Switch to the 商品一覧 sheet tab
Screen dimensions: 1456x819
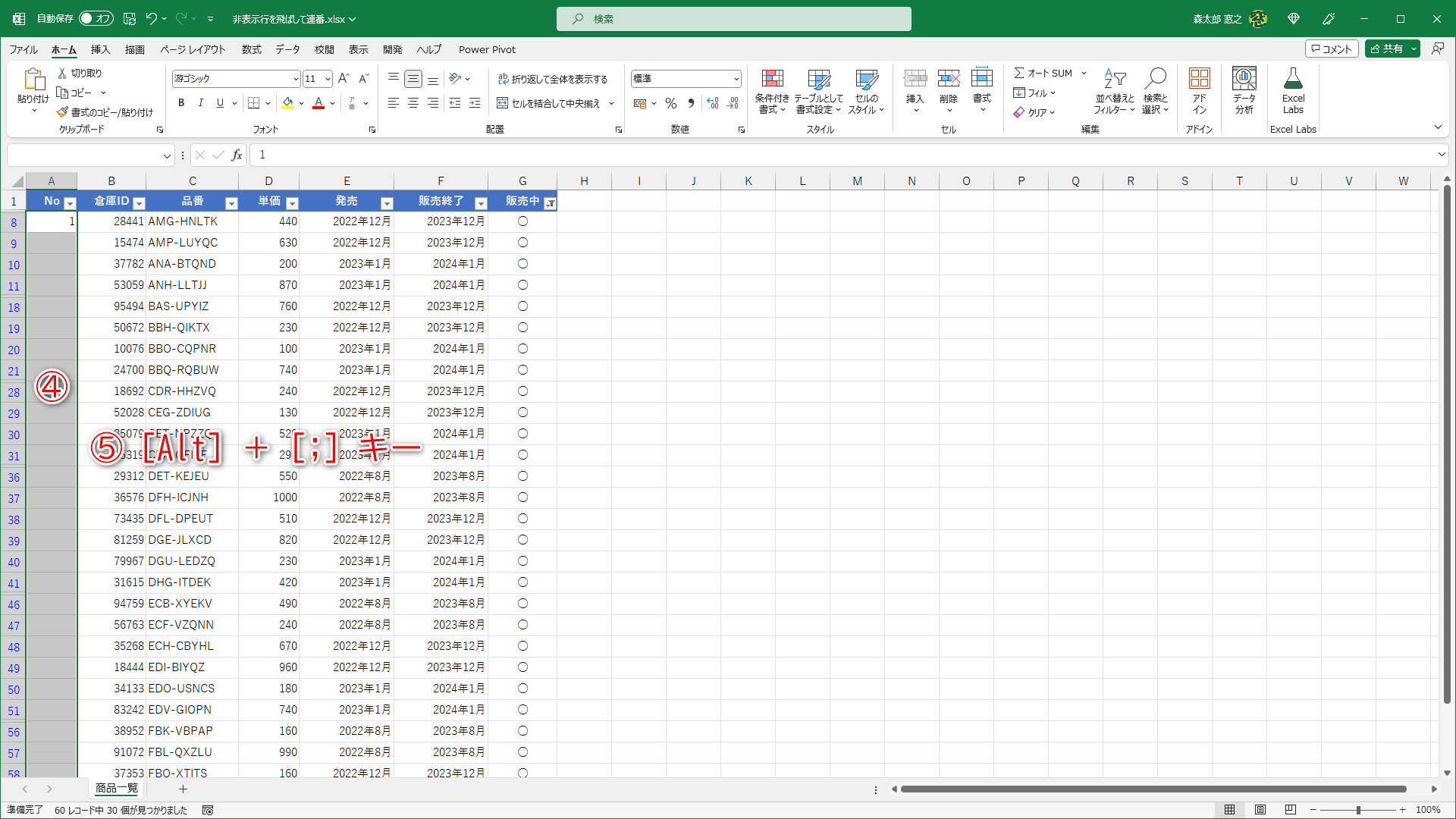click(117, 789)
